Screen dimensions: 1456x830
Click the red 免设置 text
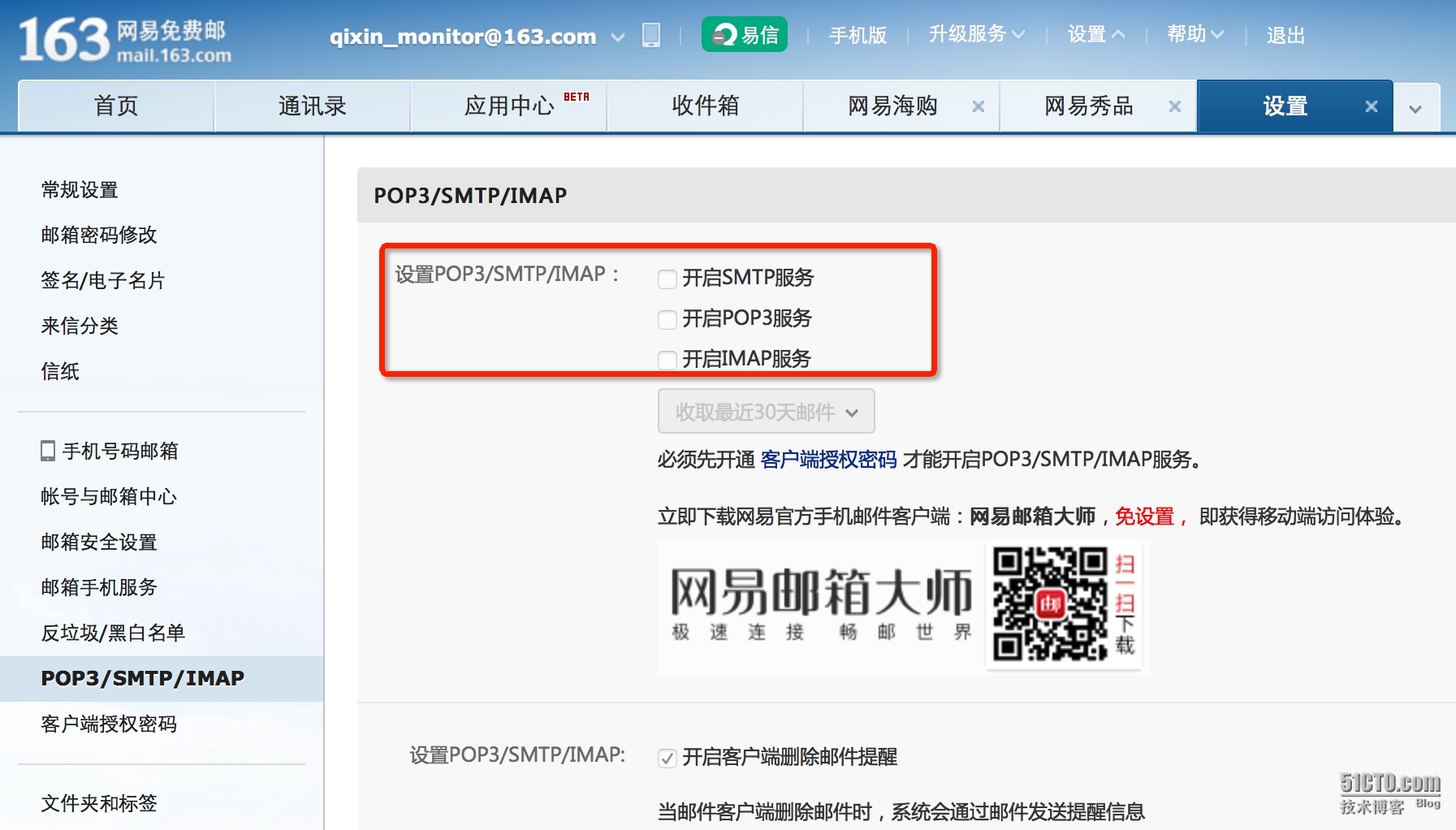point(1144,517)
